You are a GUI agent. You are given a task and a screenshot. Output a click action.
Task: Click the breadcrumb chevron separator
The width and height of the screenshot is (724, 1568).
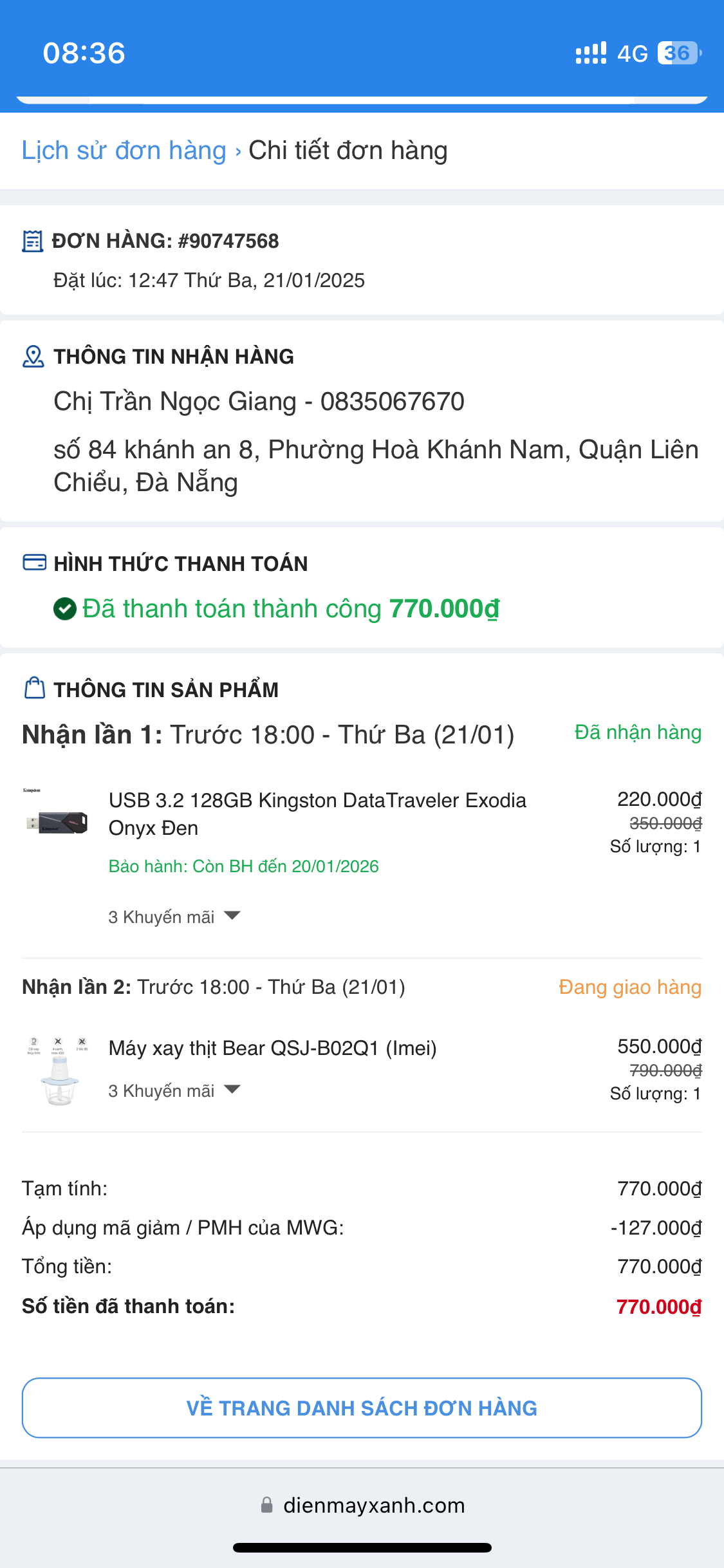click(238, 151)
